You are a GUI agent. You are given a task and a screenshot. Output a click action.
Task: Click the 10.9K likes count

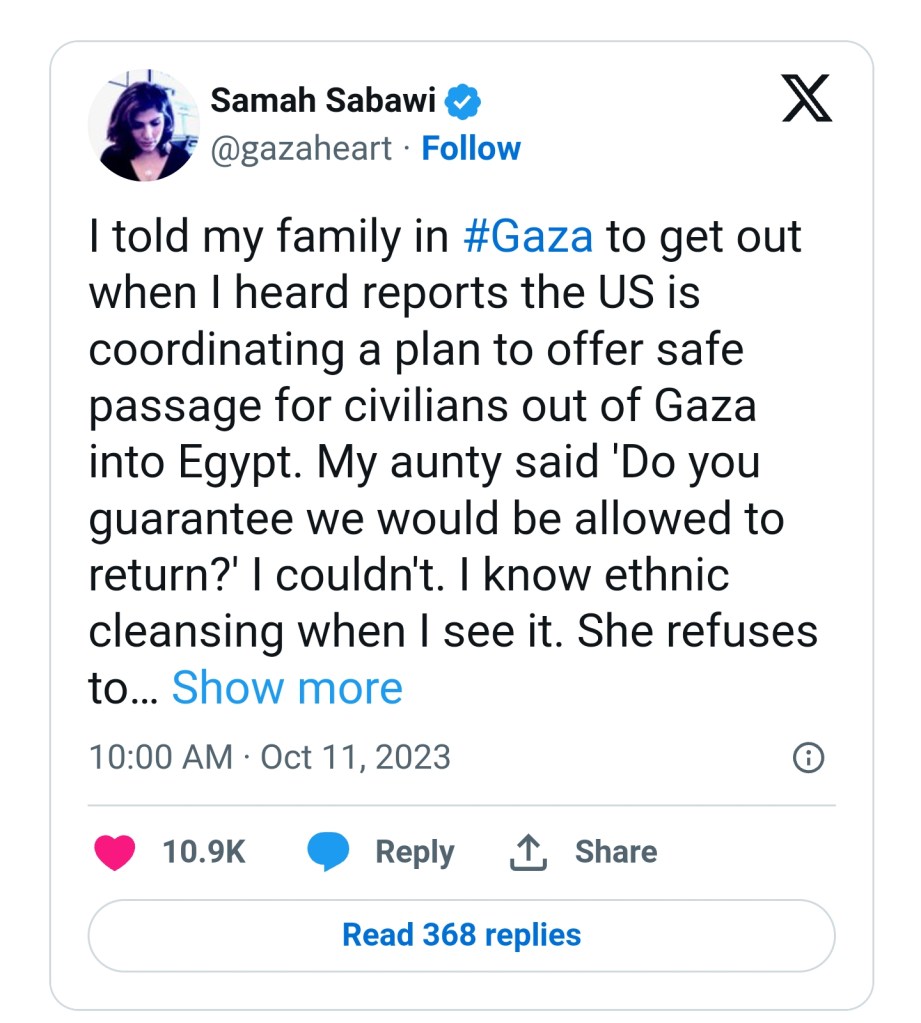(204, 852)
